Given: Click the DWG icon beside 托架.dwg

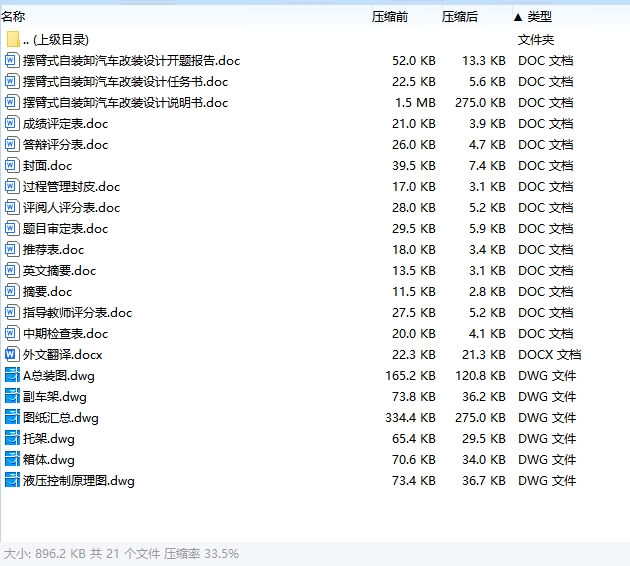Looking at the screenshot, I should (x=12, y=438).
